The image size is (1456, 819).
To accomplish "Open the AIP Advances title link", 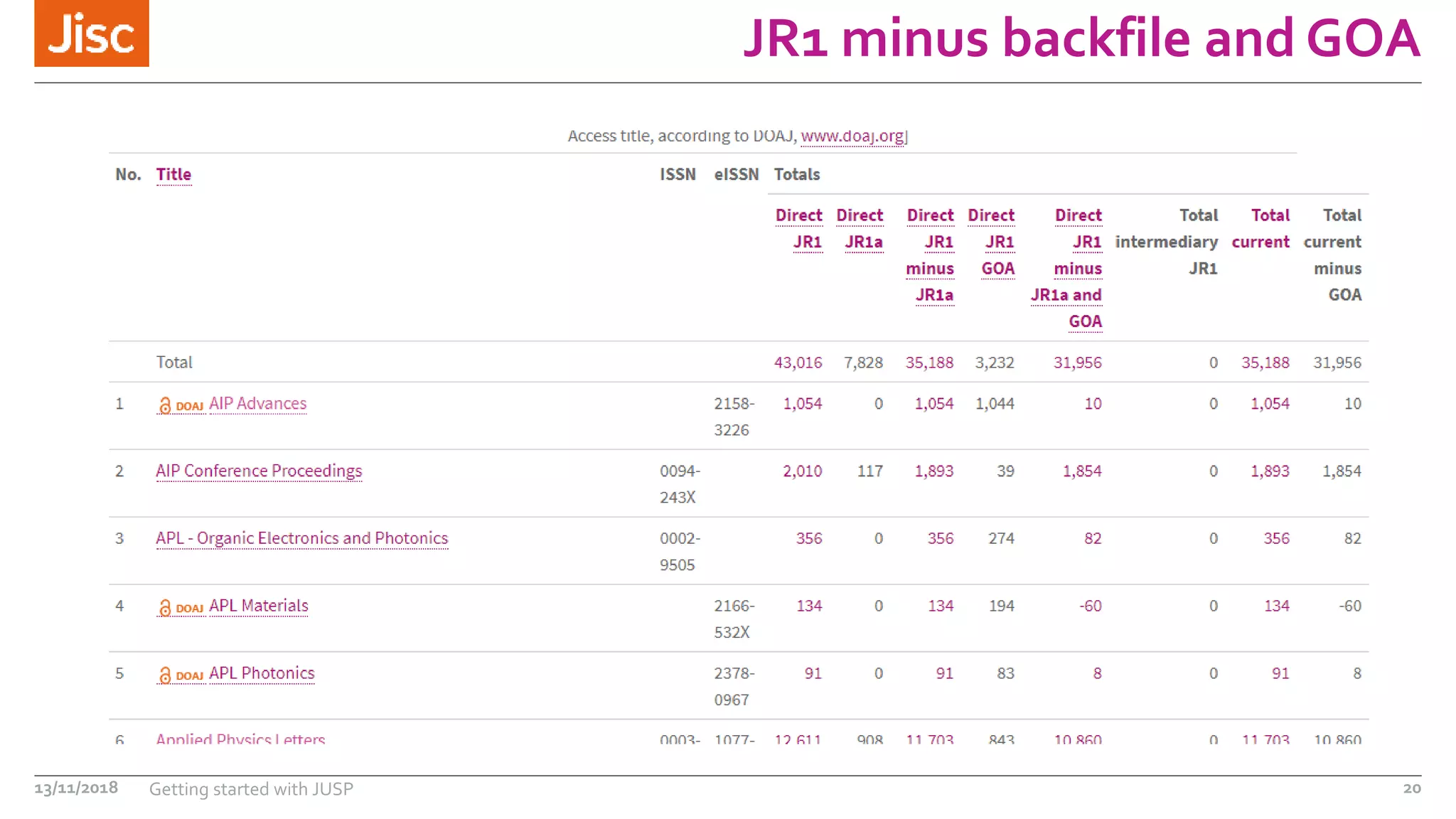I will pos(258,403).
